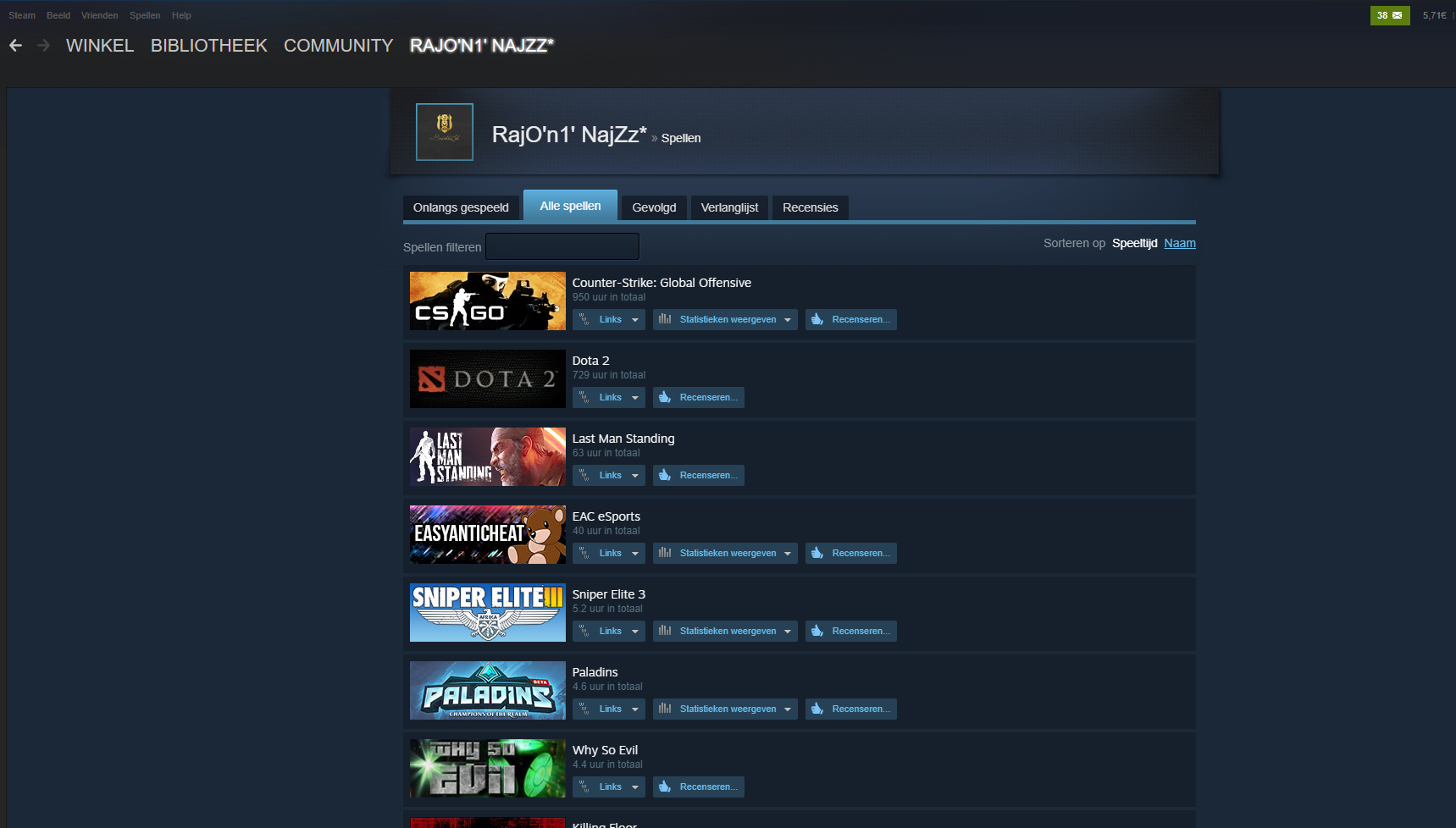This screenshot has height=828, width=1456.
Task: Click thumbs-up icon for Counter-Strike review
Action: (x=817, y=319)
